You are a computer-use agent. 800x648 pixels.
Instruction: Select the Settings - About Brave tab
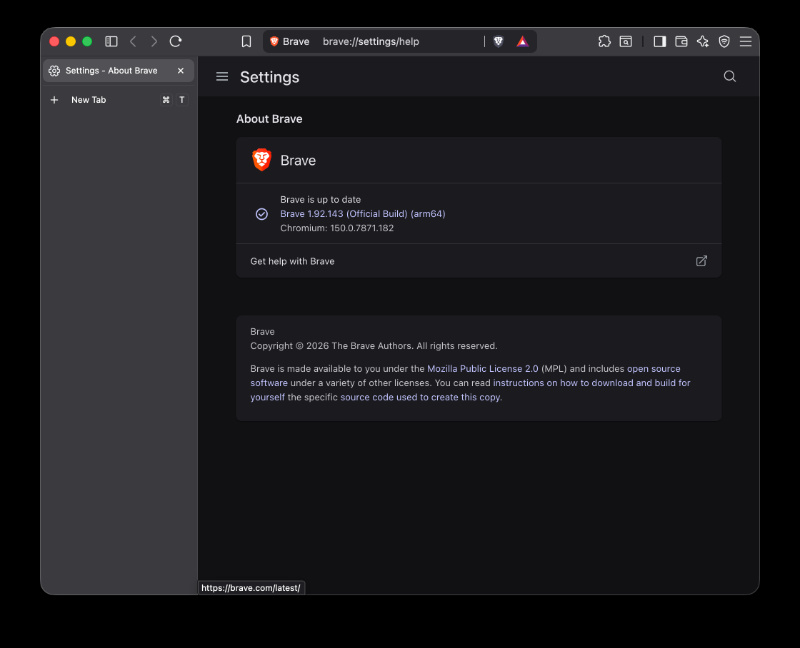tap(118, 70)
